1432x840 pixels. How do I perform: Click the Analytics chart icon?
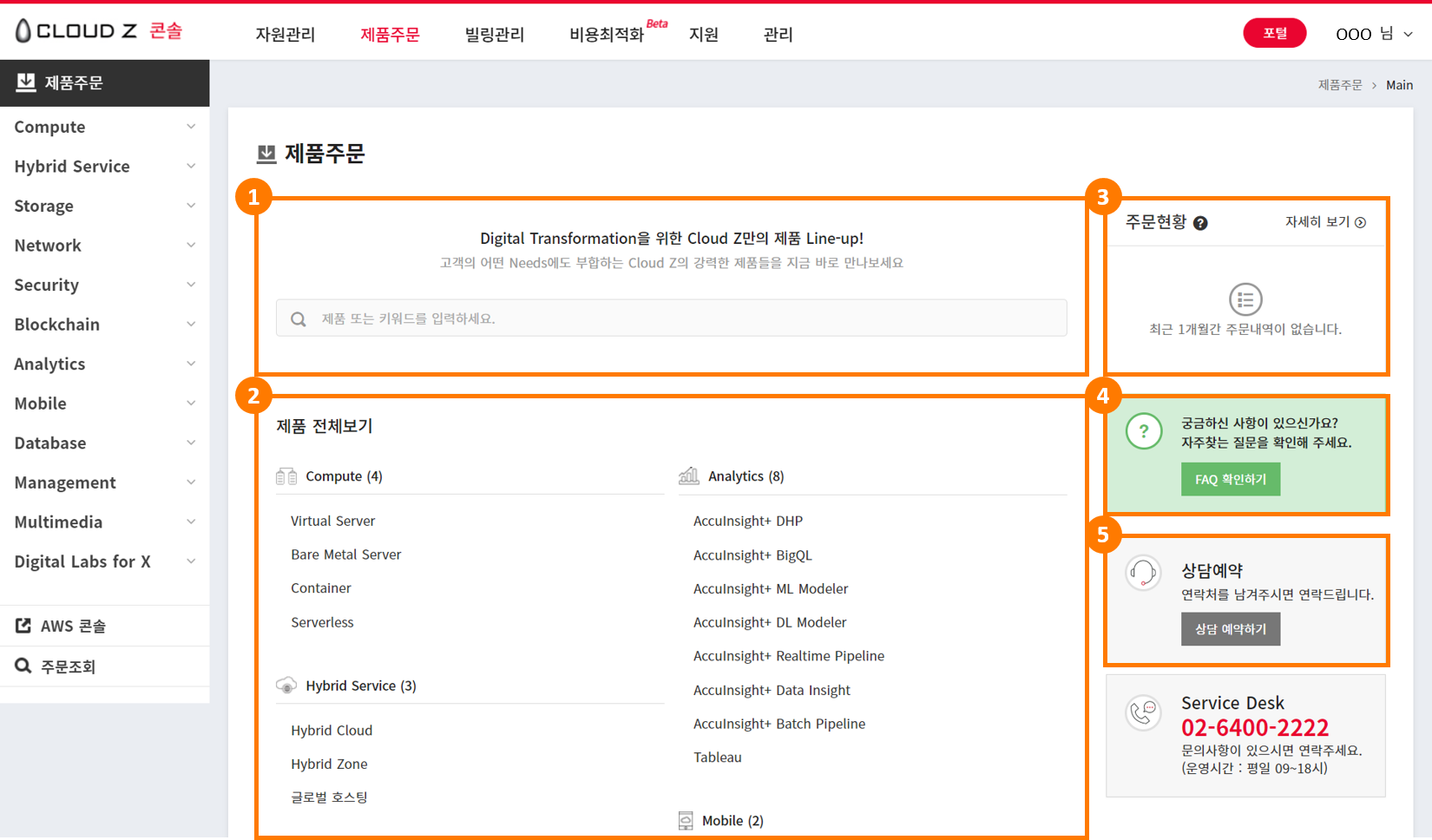689,476
